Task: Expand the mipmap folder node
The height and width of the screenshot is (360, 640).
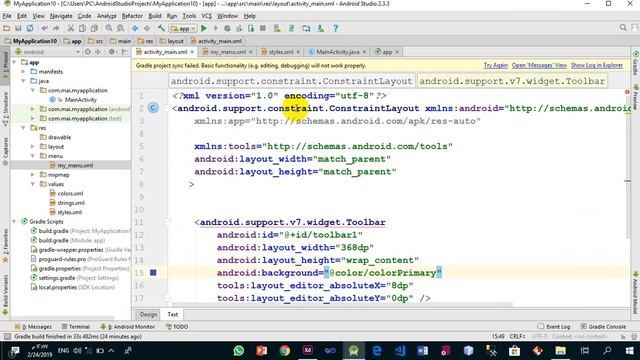Action: [33, 175]
